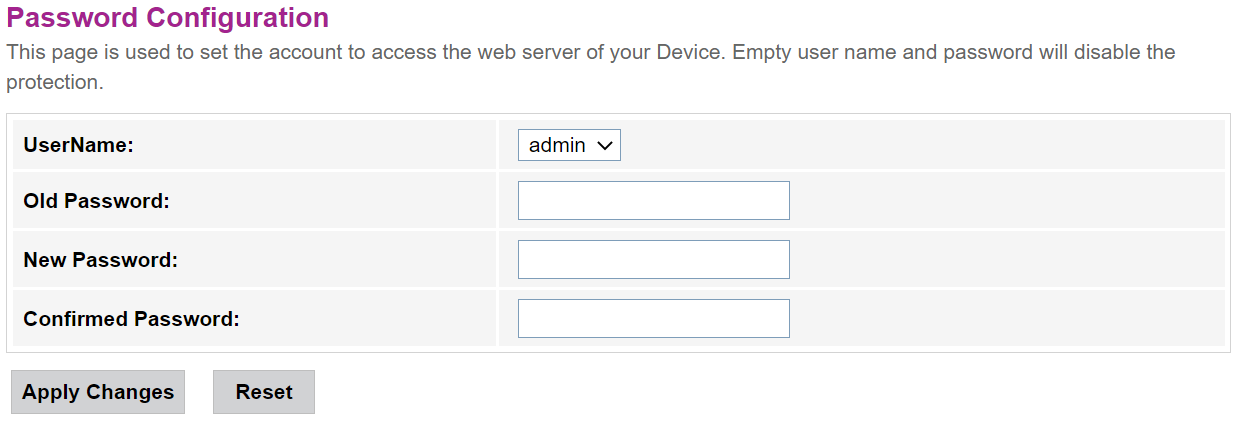This screenshot has height=430, width=1251.
Task: Click the "UserName:" label
Action: [78, 145]
